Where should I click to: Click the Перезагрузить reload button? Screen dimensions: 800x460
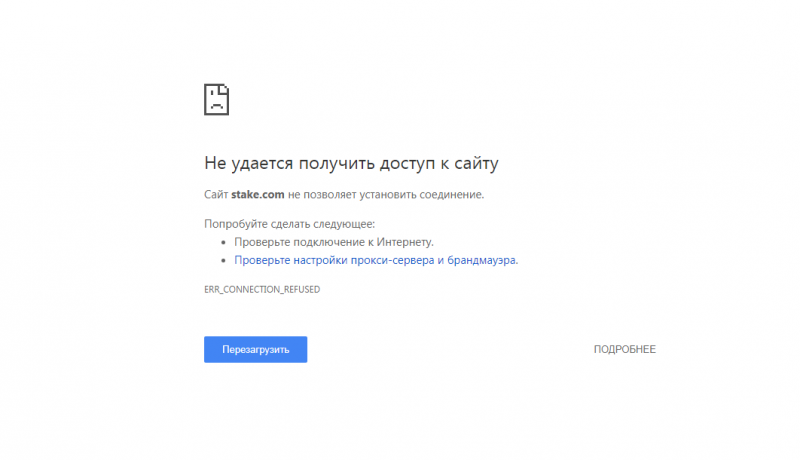[255, 349]
